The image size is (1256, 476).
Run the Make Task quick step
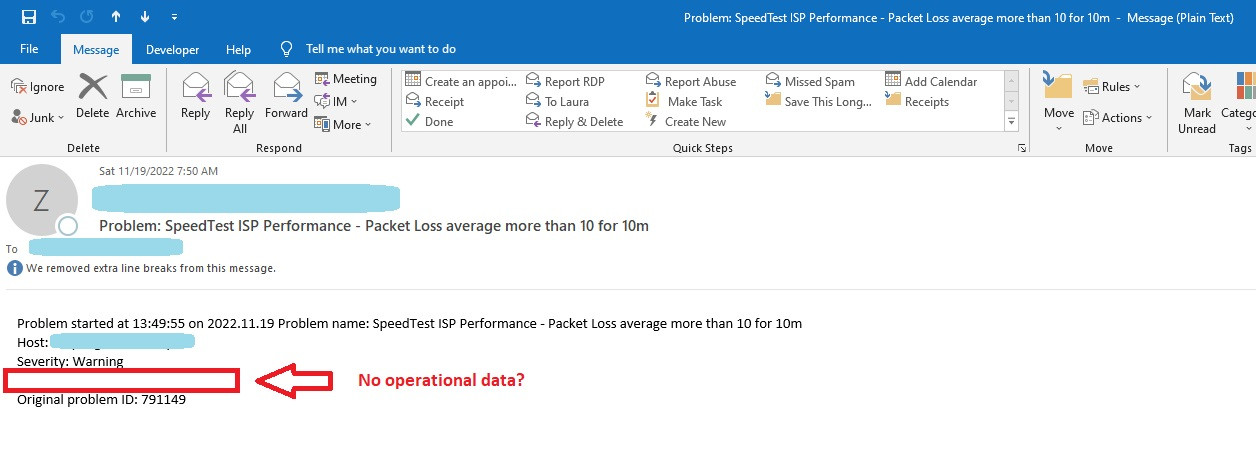point(684,101)
